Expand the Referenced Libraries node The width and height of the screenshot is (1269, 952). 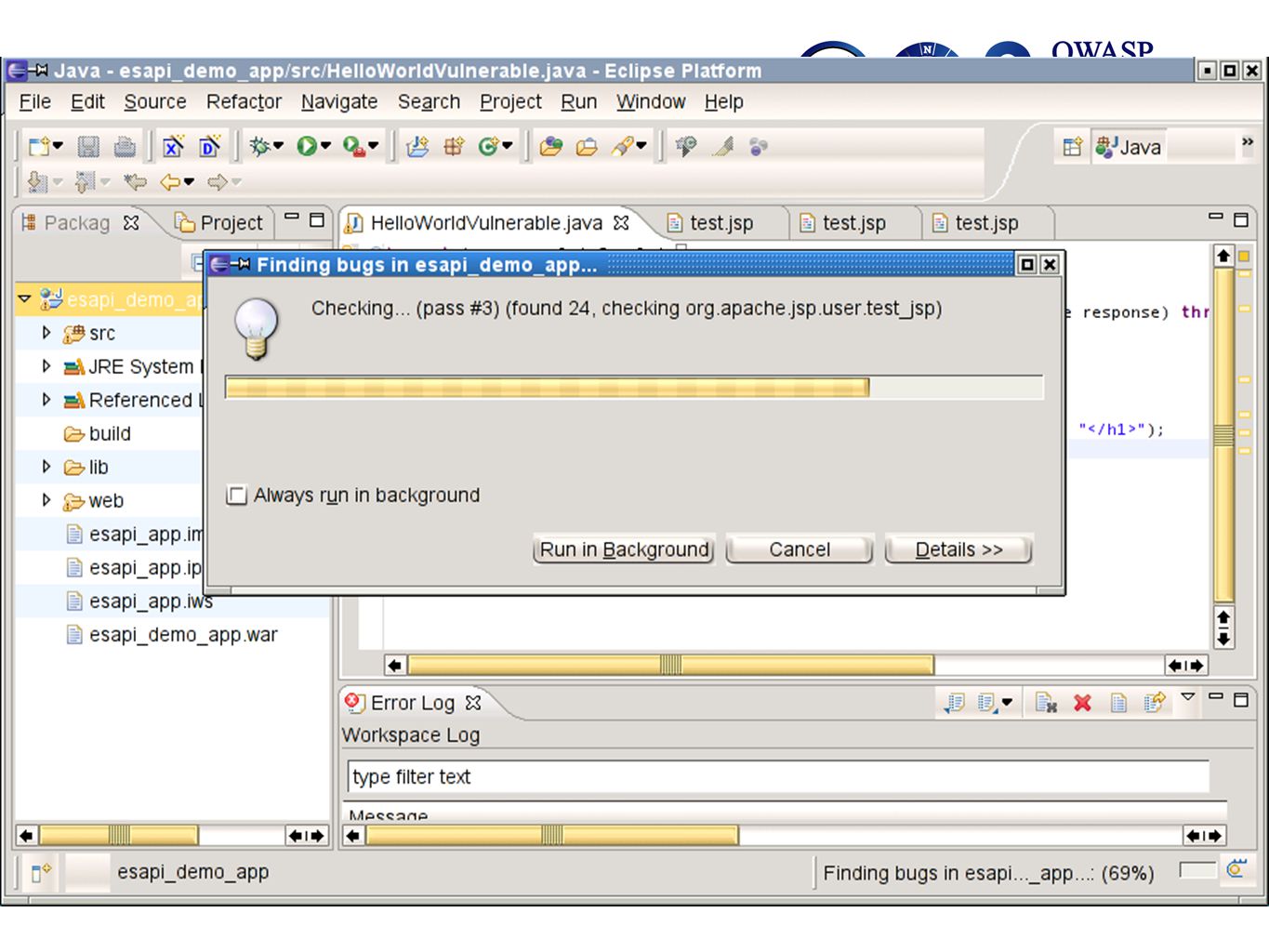(46, 399)
